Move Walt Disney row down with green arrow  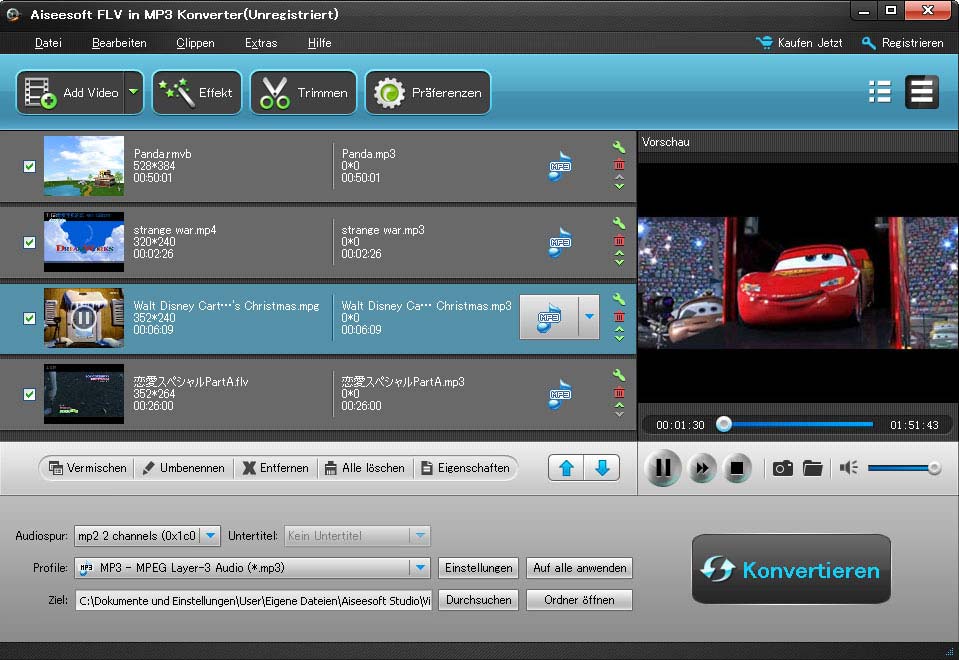tap(619, 338)
